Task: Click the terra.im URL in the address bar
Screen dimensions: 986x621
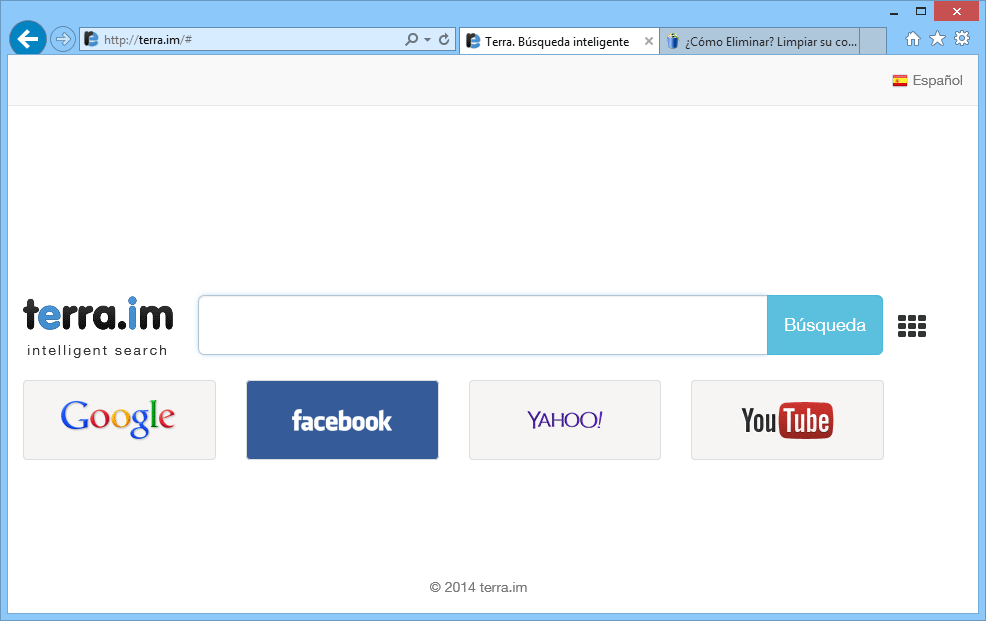Action: click(148, 40)
